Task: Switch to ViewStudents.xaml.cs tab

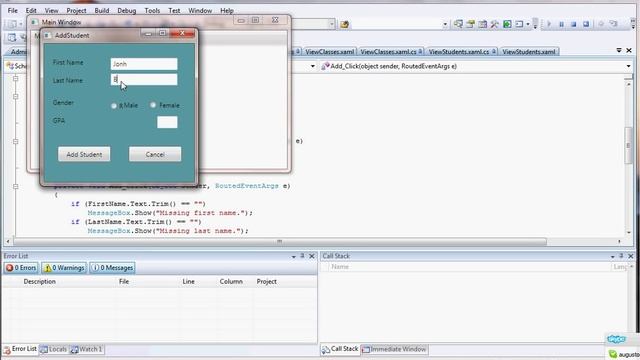Action: 462,52
